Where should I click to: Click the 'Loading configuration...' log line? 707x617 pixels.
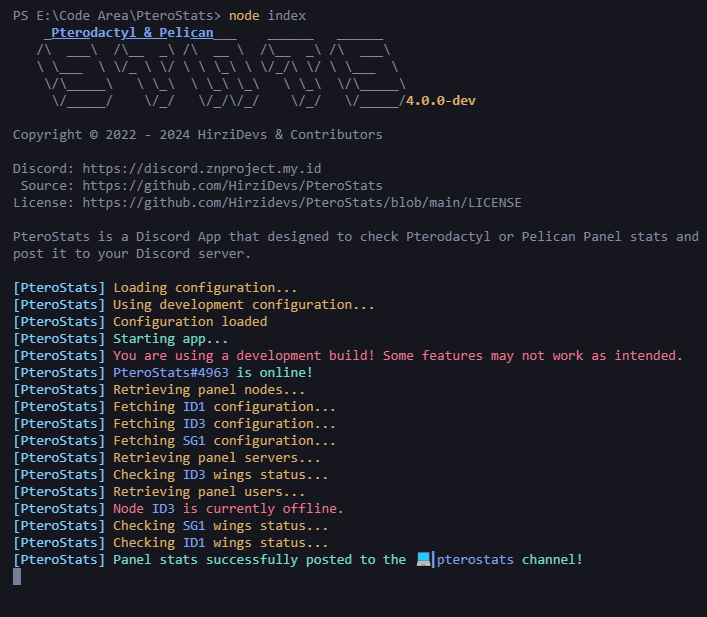[x=205, y=287]
